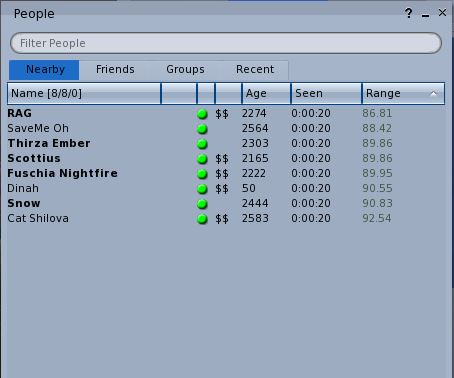Viewport: 454px width, 378px height.
Task: Click the People panel title
Action: (34, 14)
